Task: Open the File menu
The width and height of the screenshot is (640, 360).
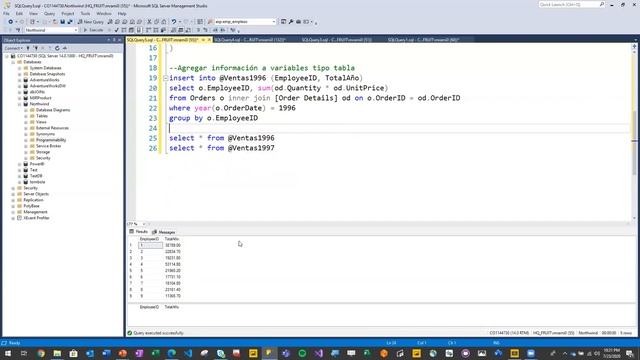Action: pos(6,13)
